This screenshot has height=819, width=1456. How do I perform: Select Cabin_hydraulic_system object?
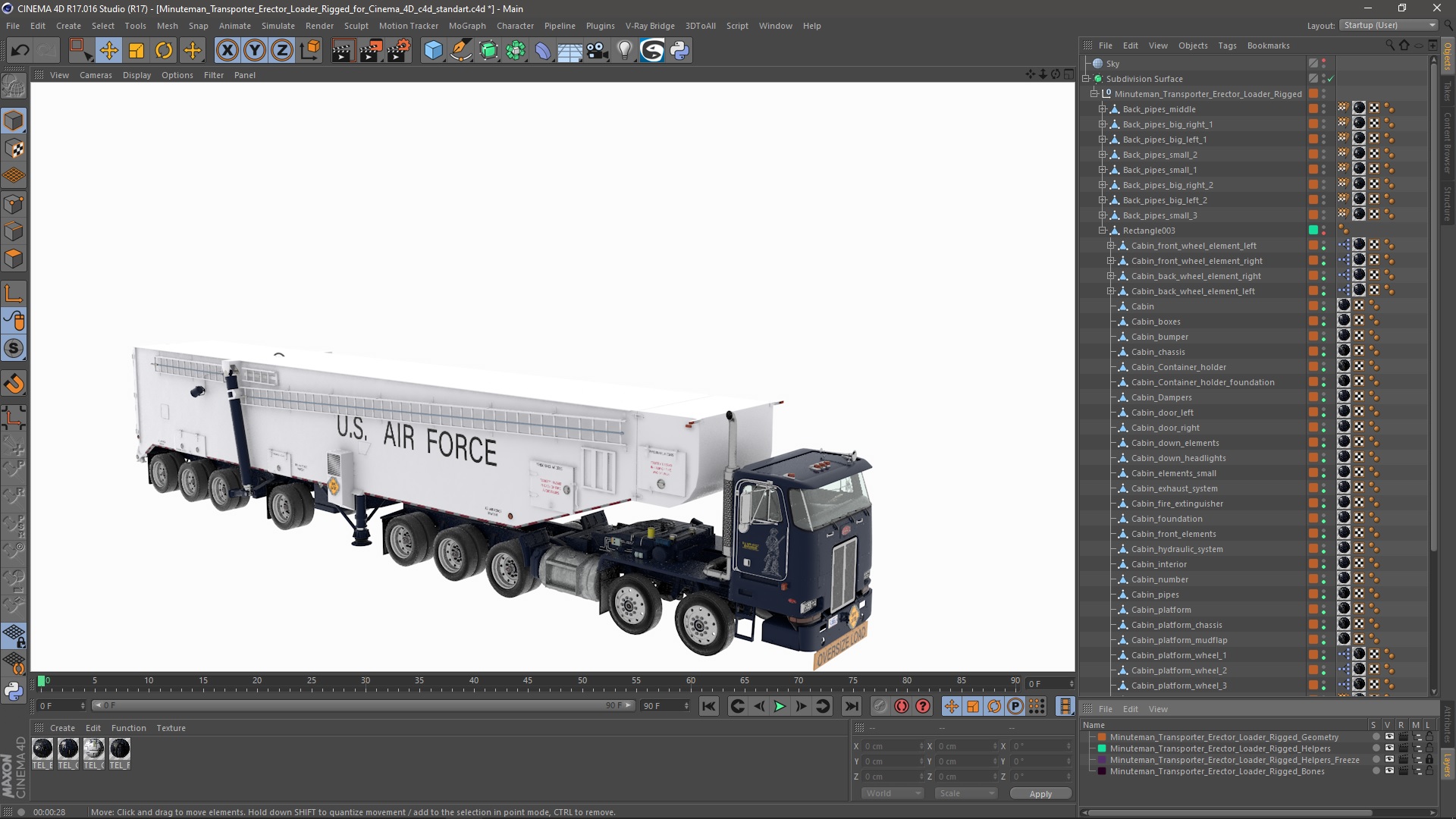1177,549
